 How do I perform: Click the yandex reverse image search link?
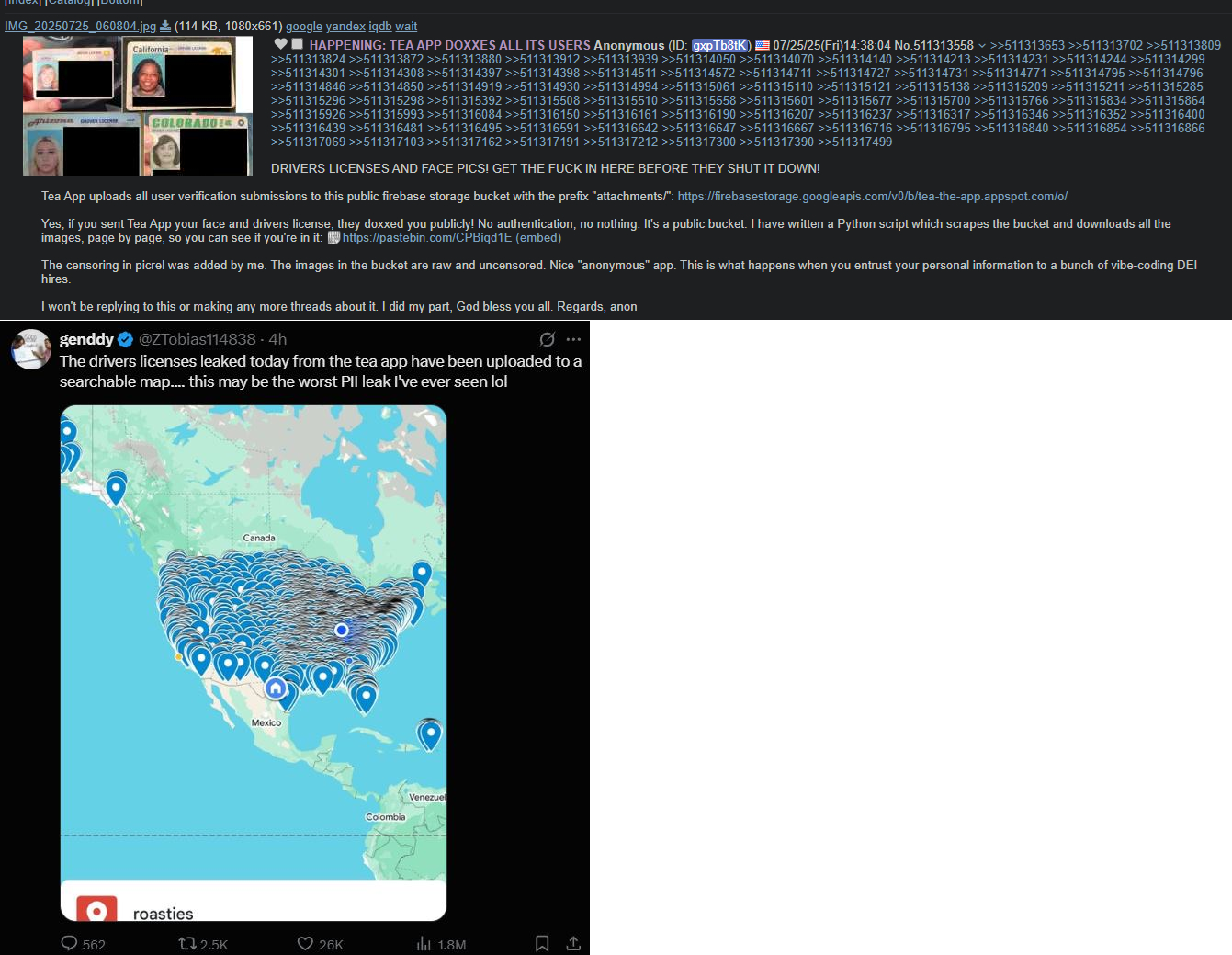345,26
